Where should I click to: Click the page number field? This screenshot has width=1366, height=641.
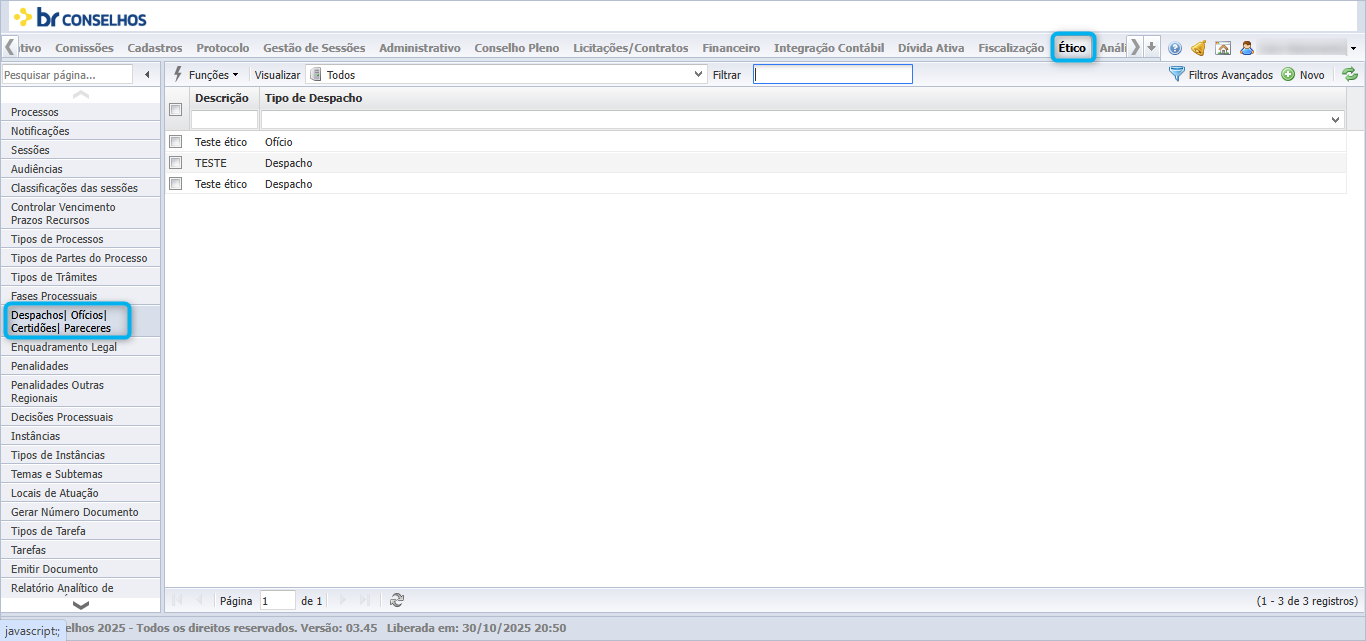pos(278,600)
